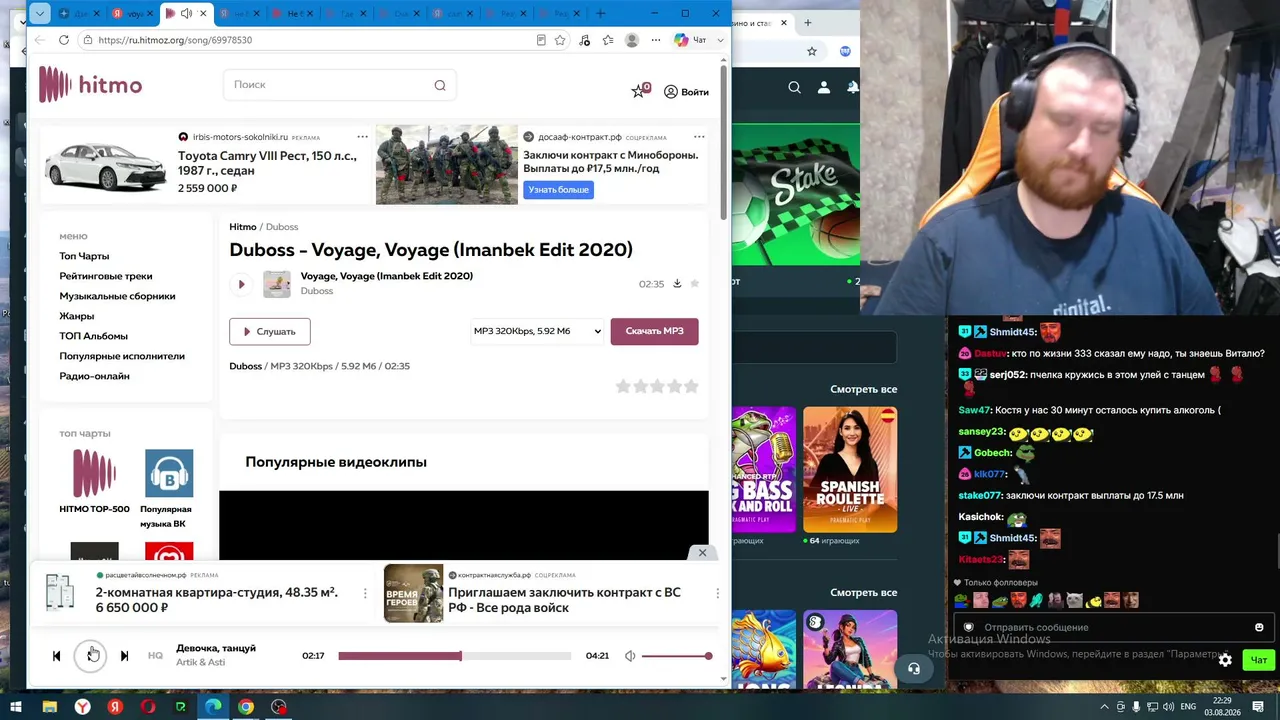Open immersive reader icon in address bar
The image size is (1280, 720).
pyautogui.click(x=541, y=40)
